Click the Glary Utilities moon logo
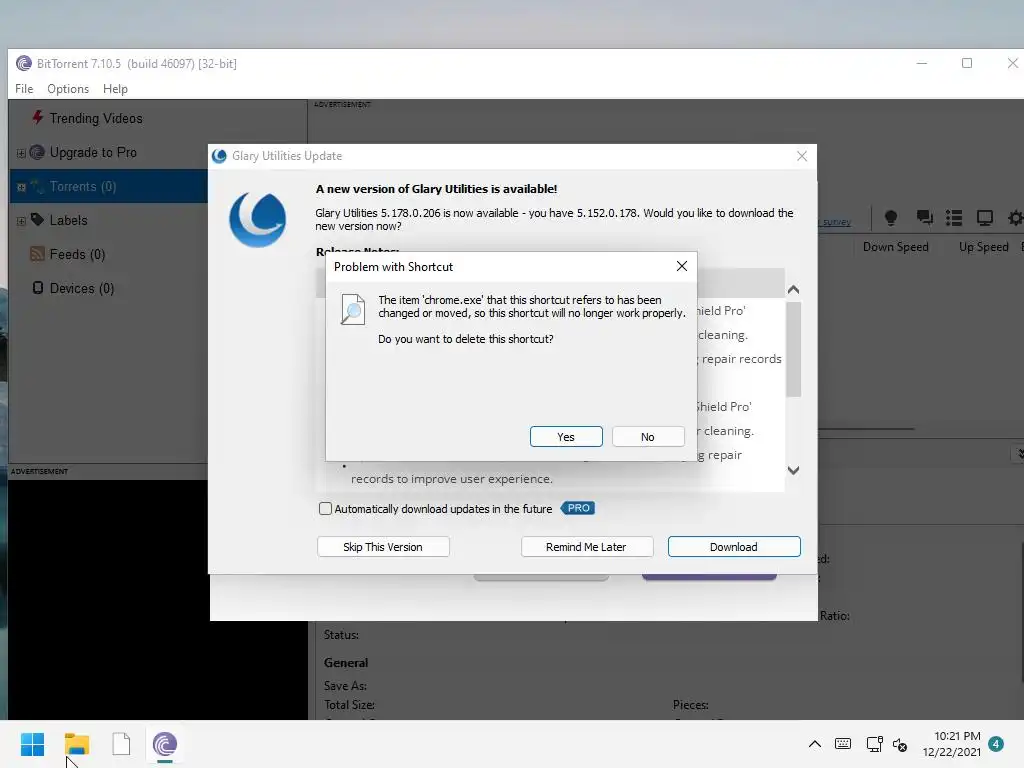The width and height of the screenshot is (1024, 768). 257,219
